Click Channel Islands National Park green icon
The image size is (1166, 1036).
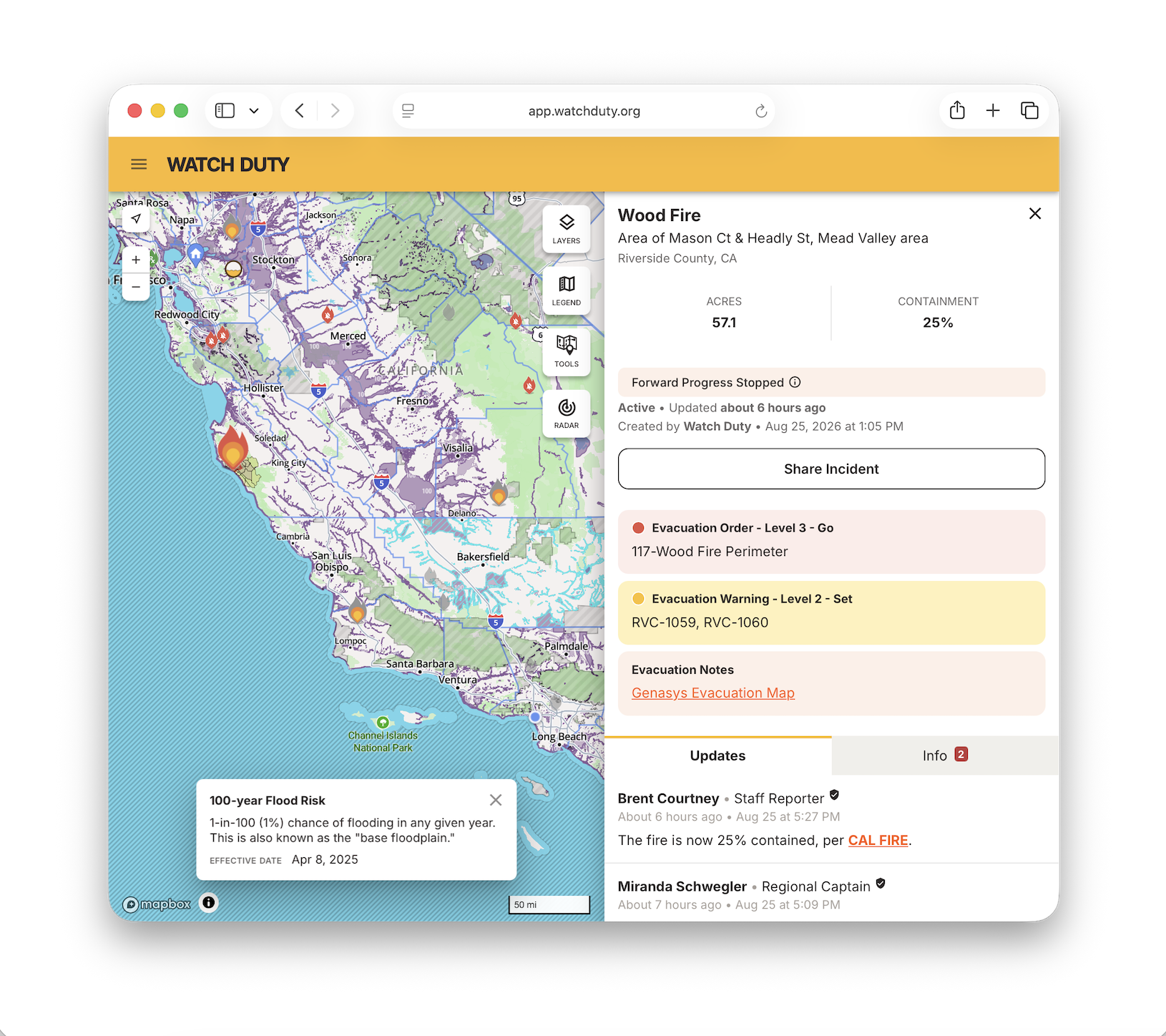[x=383, y=723]
